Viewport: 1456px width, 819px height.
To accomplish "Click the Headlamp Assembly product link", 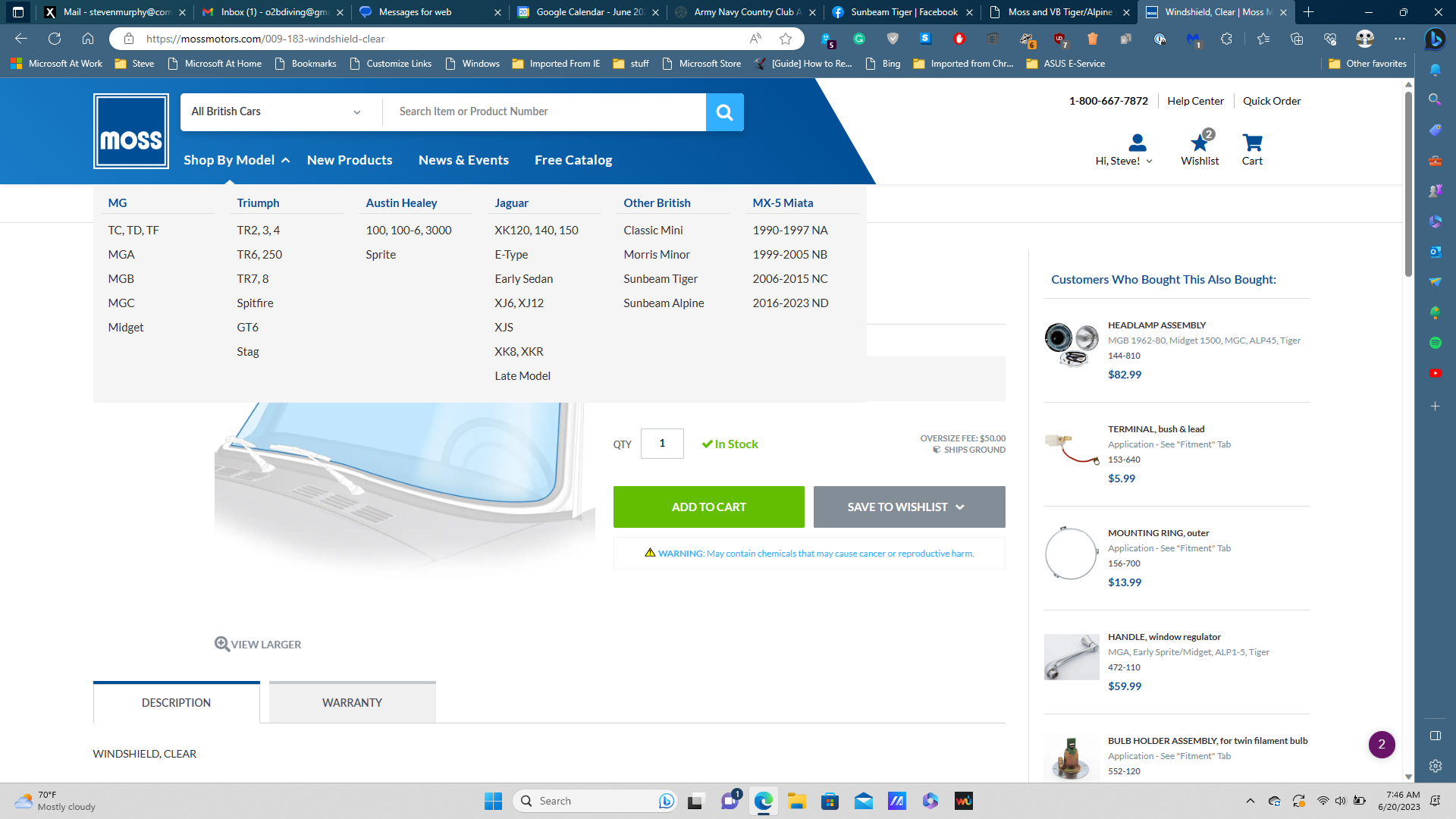I will click(1156, 325).
